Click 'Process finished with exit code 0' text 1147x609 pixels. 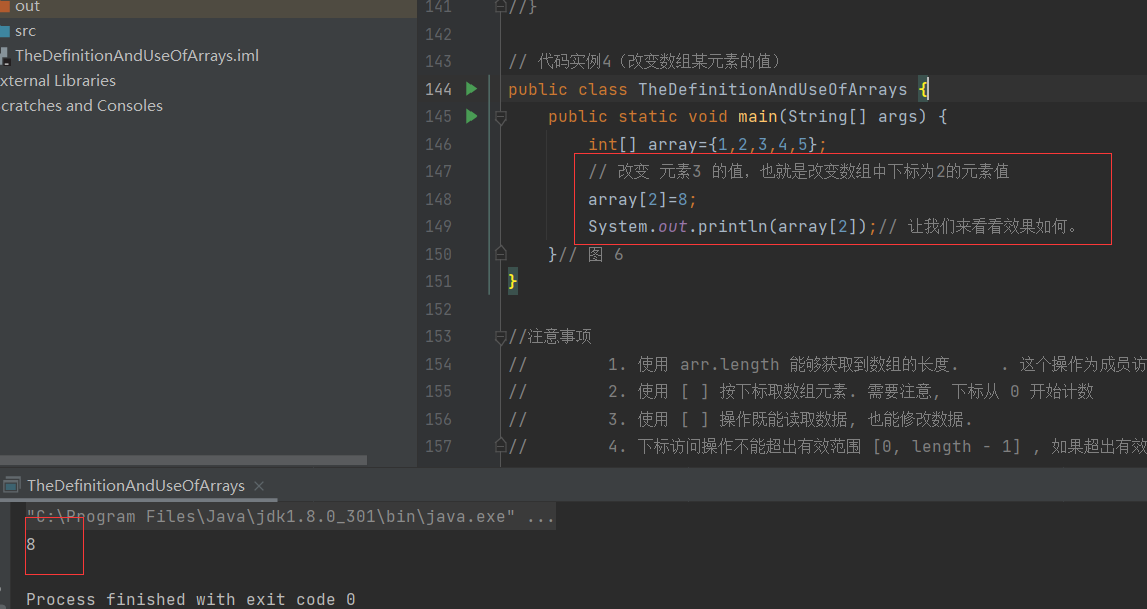tap(191, 599)
